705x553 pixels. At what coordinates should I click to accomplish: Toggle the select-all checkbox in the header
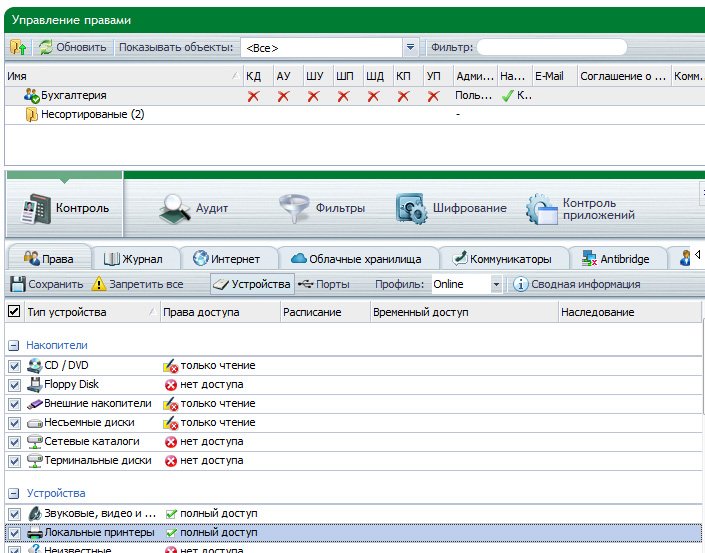(x=14, y=312)
